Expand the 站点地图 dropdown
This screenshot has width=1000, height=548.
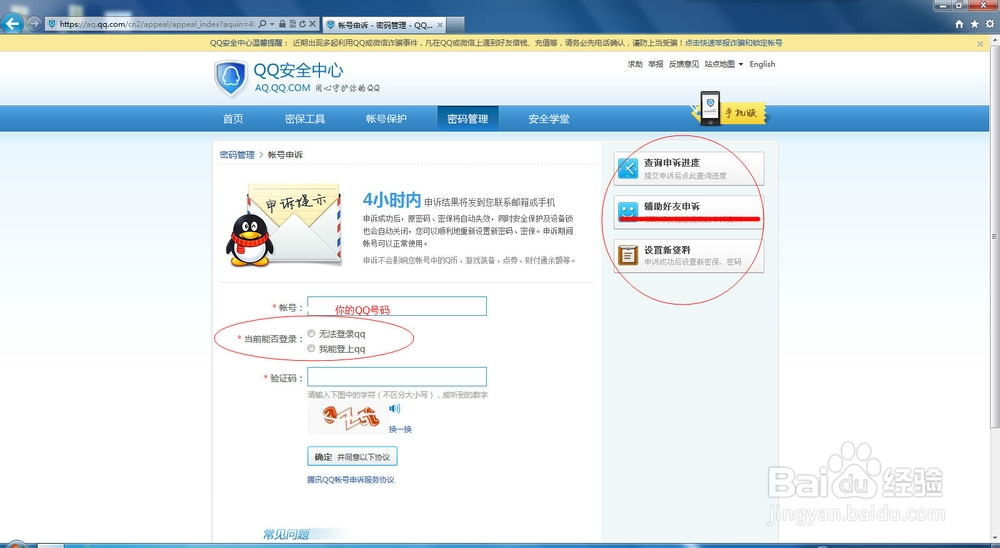click(723, 64)
